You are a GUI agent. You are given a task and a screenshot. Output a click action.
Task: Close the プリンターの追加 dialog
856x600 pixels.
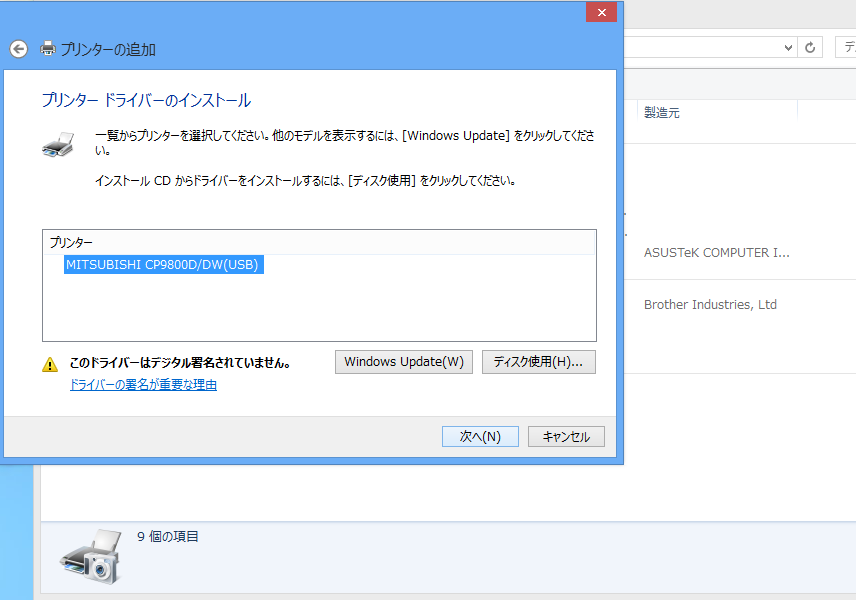click(602, 13)
